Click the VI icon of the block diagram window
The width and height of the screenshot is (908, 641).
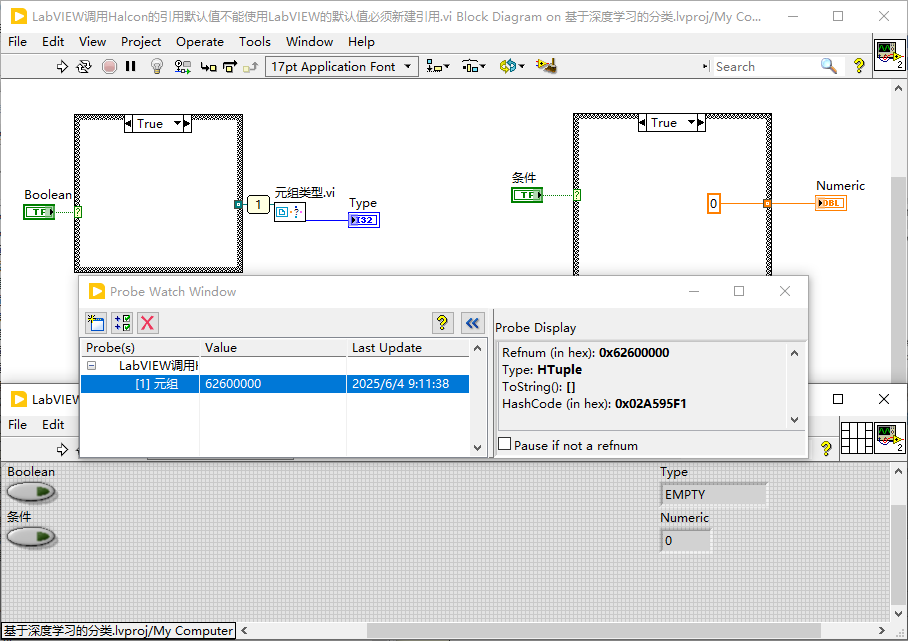coord(889,55)
